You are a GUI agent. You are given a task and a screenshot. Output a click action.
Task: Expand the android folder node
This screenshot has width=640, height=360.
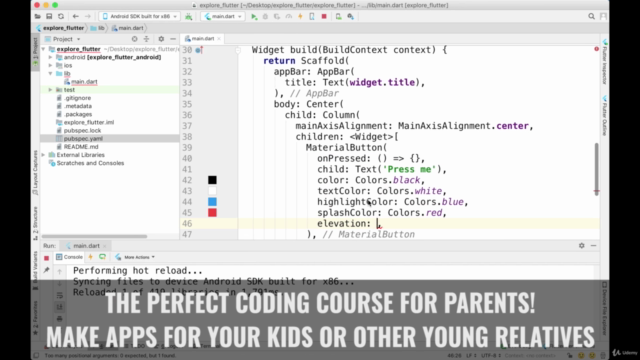point(51,57)
